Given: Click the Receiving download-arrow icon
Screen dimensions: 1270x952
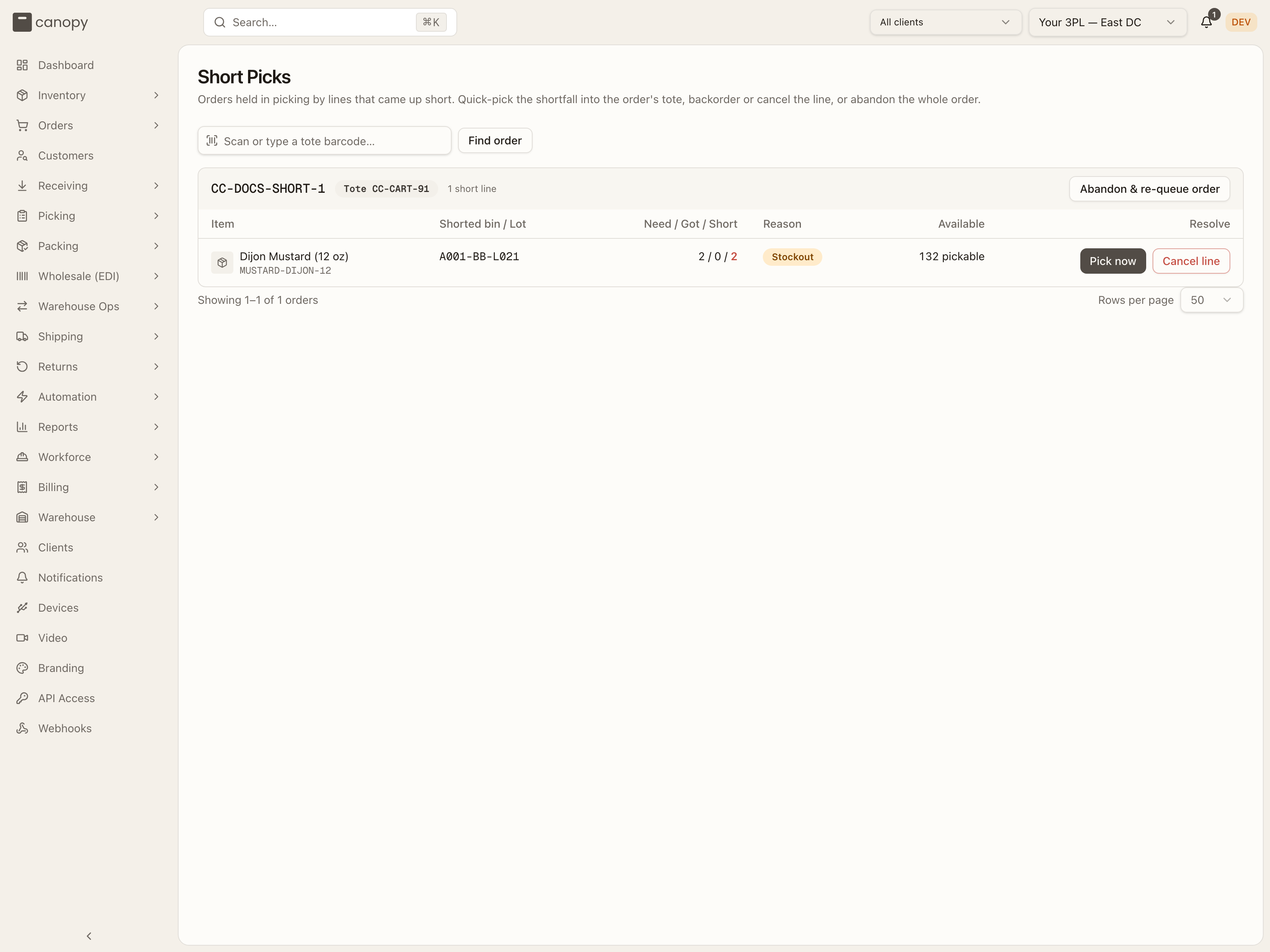Looking at the screenshot, I should click(22, 186).
